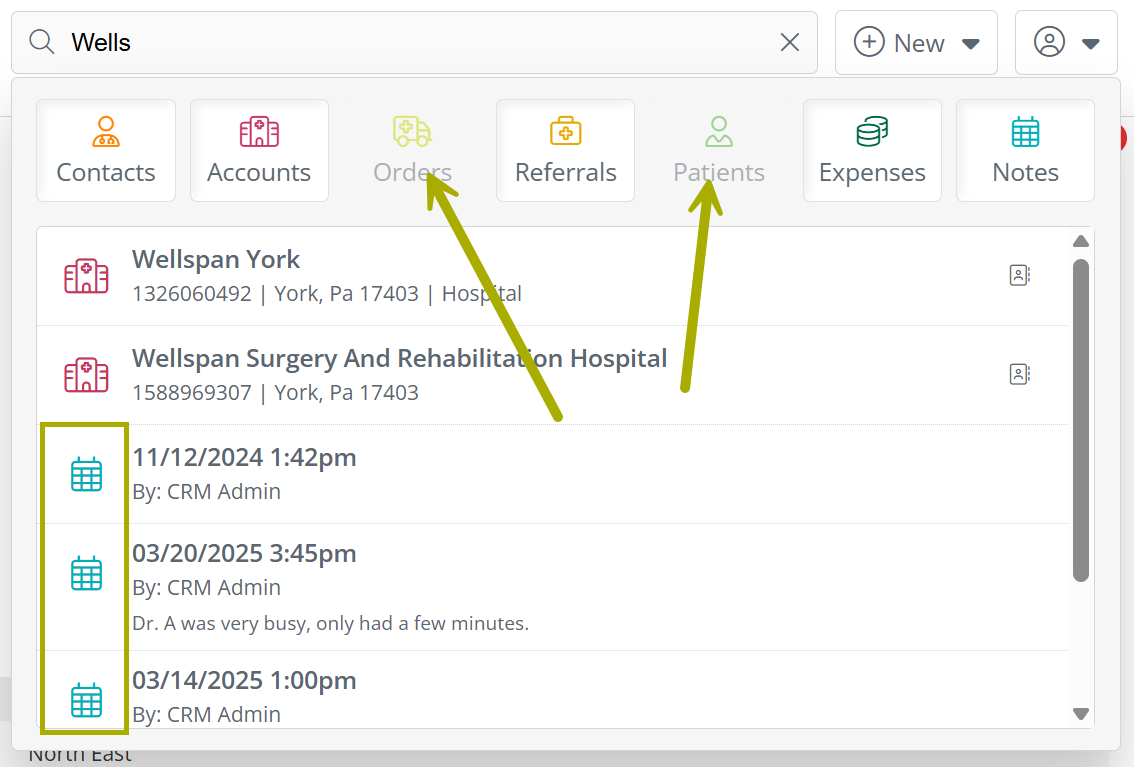Viewport: 1134px width, 767px height.
Task: Open the New dropdown button
Action: [x=916, y=43]
